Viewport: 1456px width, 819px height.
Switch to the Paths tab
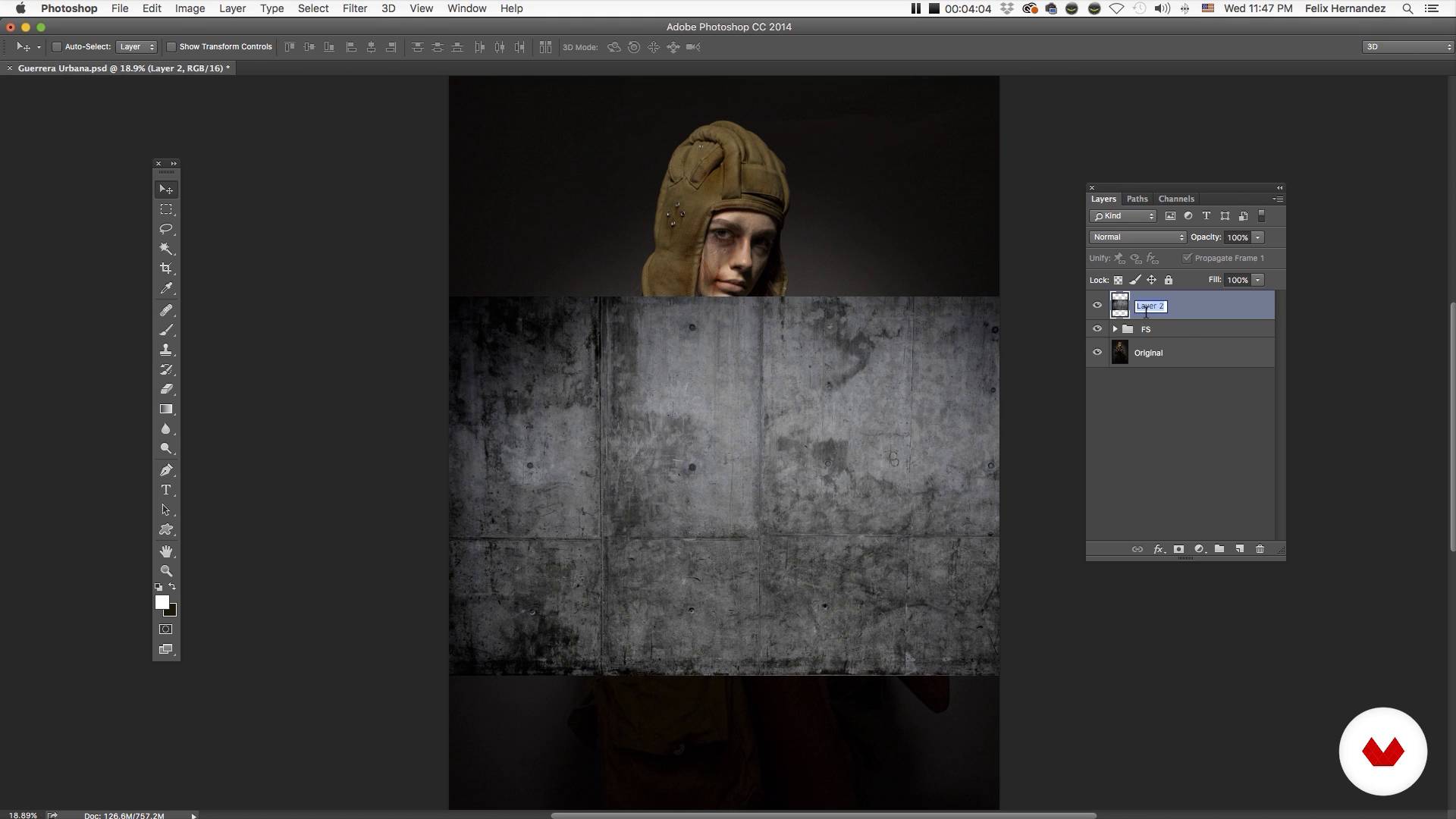[x=1137, y=199]
